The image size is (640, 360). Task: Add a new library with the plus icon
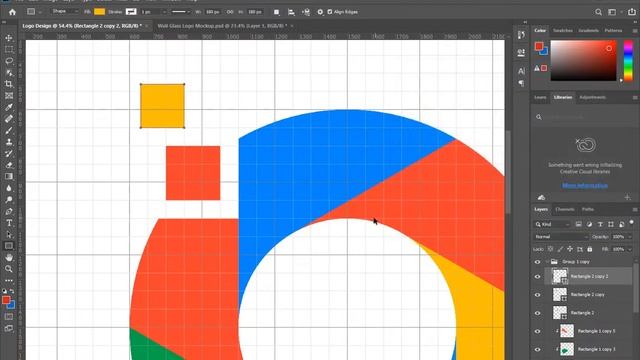coord(627,198)
